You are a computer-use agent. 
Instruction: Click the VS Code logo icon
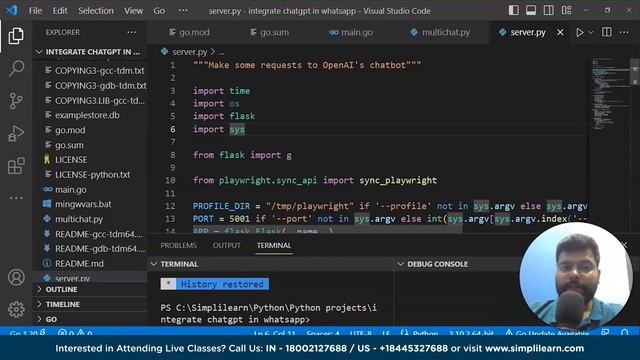pyautogui.click(x=11, y=11)
